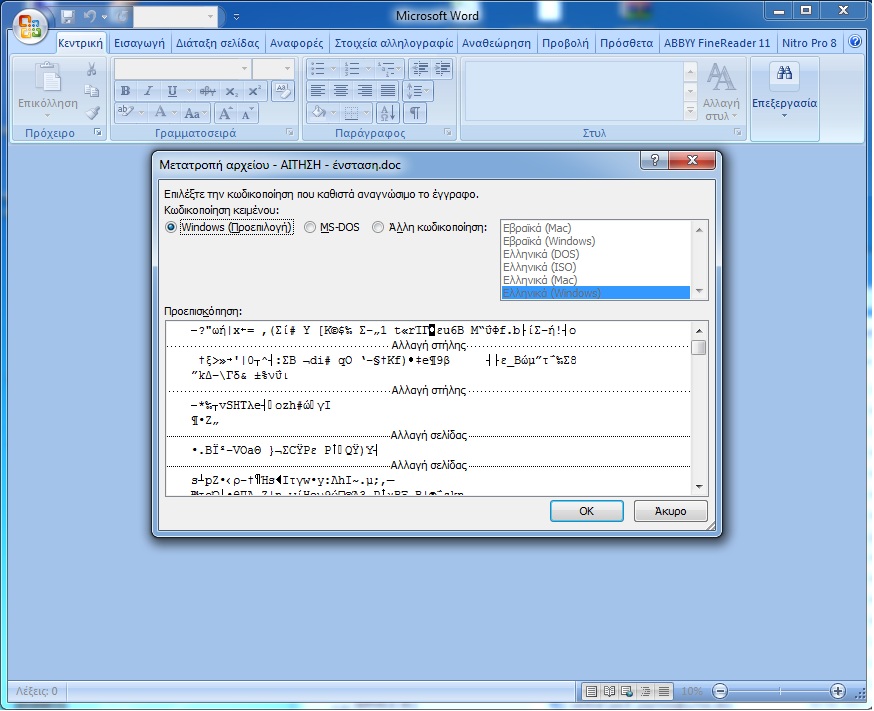Open Γραμματοσειρά dialog launcher
874x711 pixels.
pyautogui.click(x=290, y=132)
